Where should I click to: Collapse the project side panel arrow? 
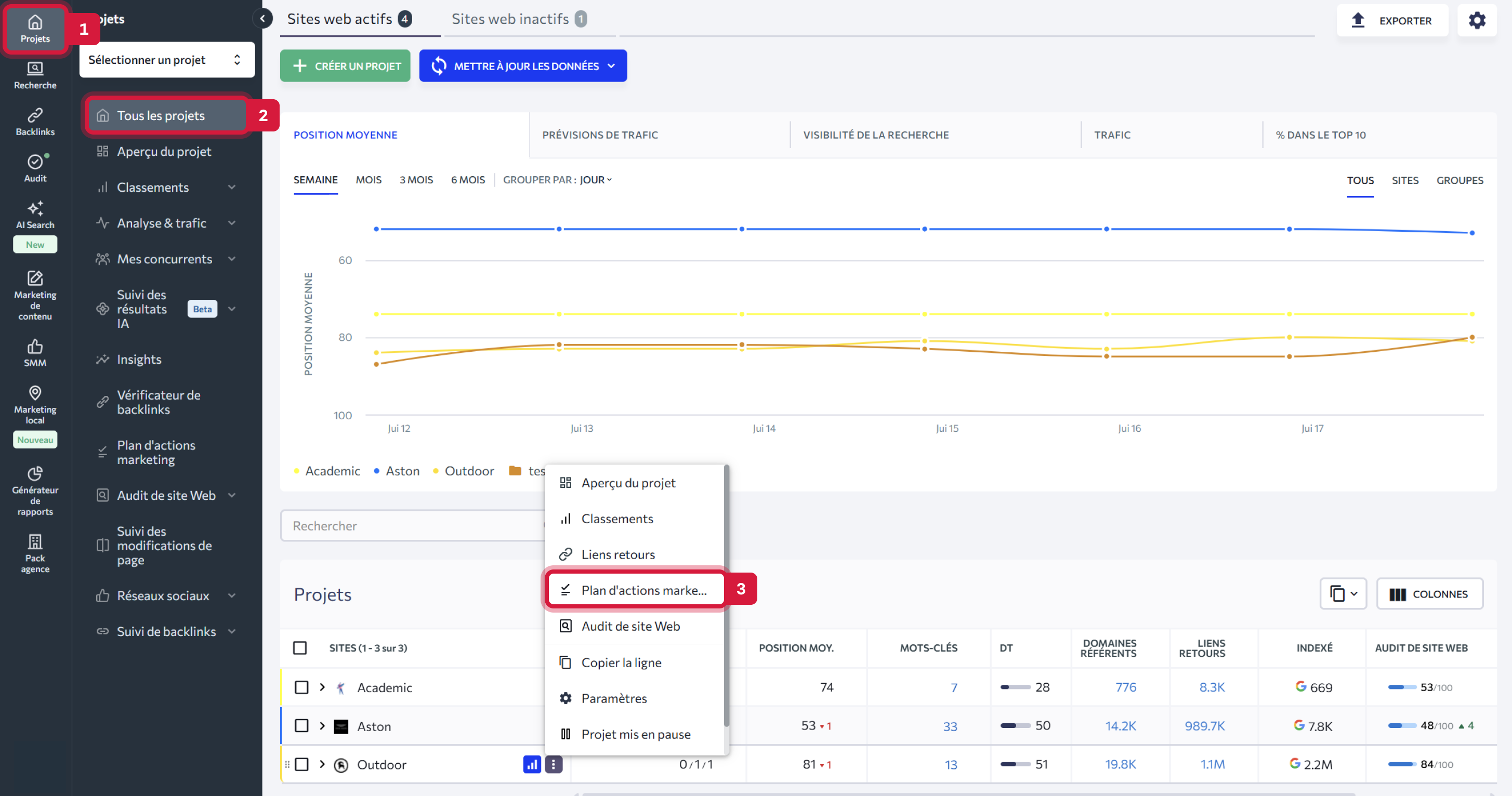[263, 19]
